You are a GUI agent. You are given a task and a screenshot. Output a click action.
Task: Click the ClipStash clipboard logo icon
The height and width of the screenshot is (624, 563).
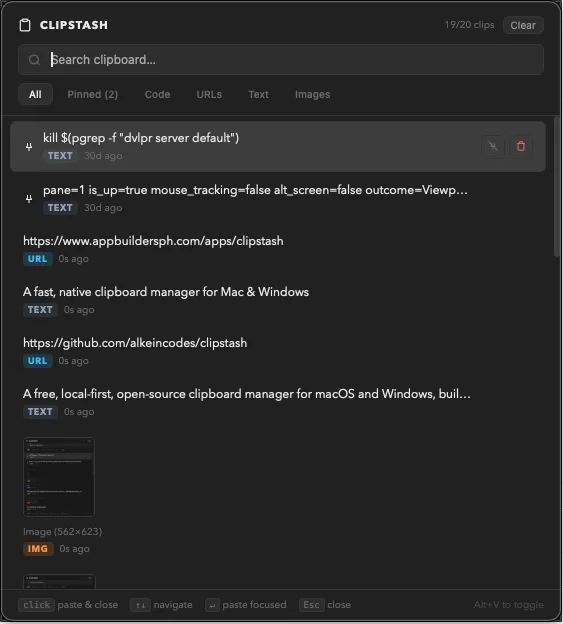pyautogui.click(x=25, y=25)
